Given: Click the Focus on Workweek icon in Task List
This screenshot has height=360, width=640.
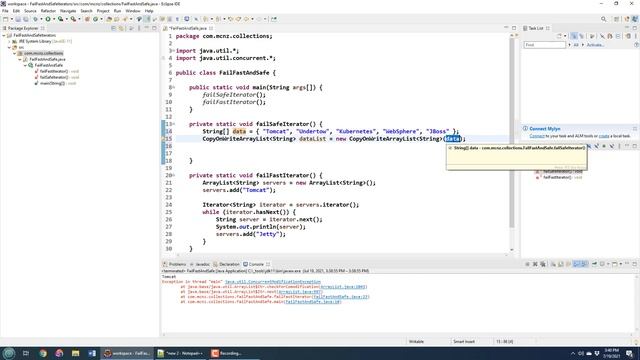Looking at the screenshot, I should click(x=592, y=36).
